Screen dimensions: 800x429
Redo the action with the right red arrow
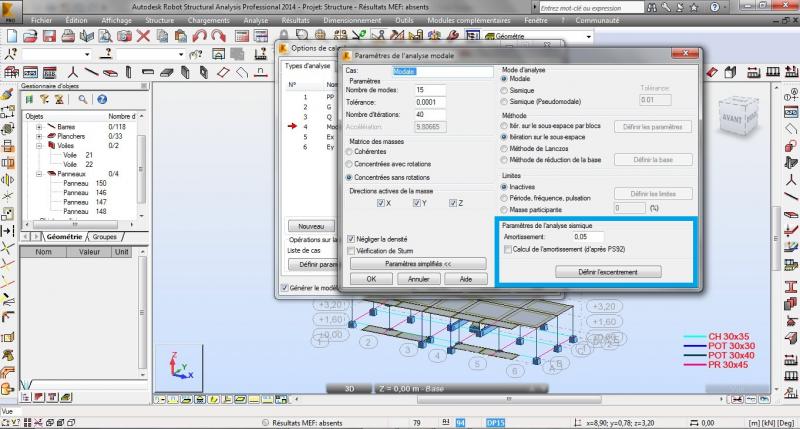[x=218, y=36]
